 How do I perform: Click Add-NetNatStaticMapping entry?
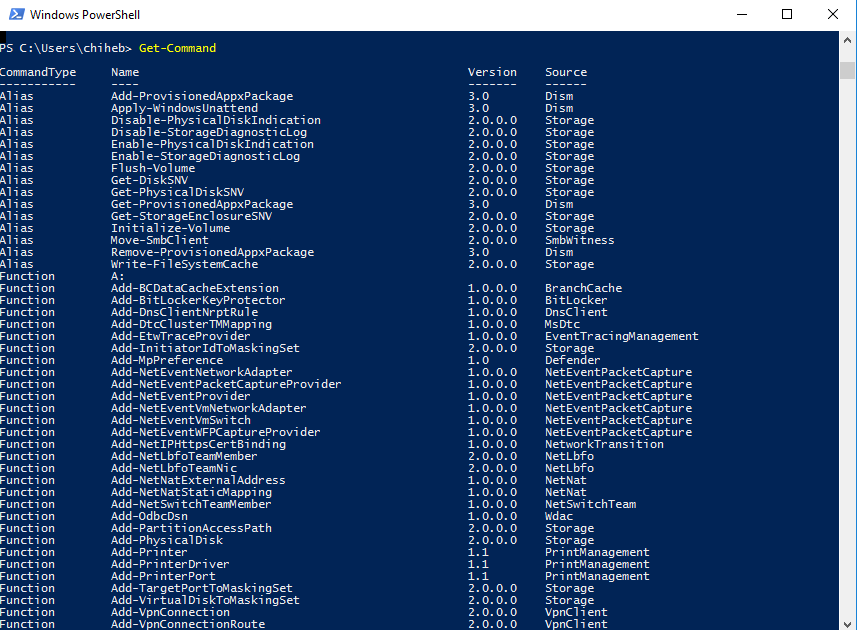[191, 493]
